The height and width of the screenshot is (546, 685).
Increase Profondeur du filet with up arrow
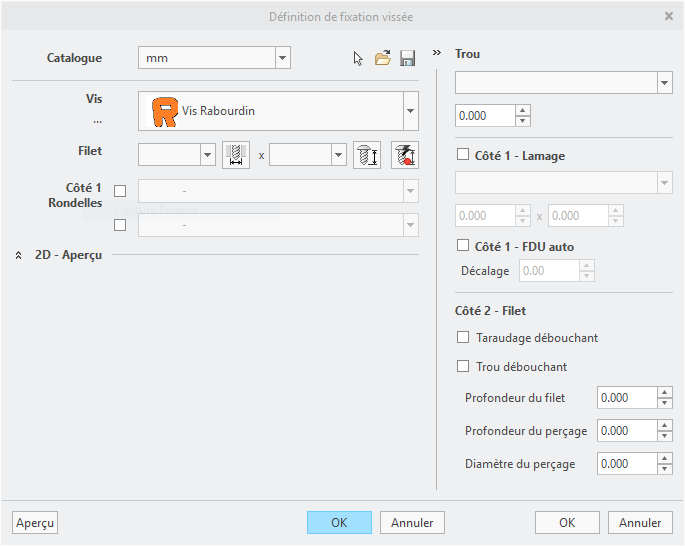[x=665, y=393]
